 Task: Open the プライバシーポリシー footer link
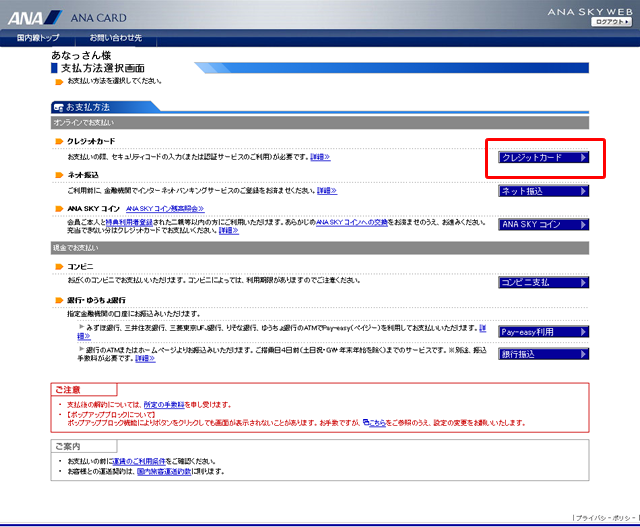[605, 518]
